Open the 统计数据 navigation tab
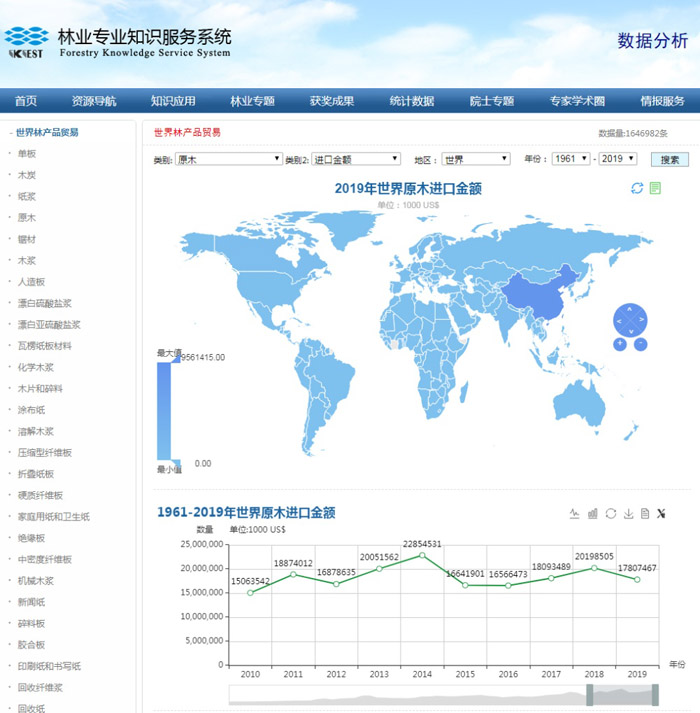Image resolution: width=700 pixels, height=713 pixels. (x=412, y=100)
